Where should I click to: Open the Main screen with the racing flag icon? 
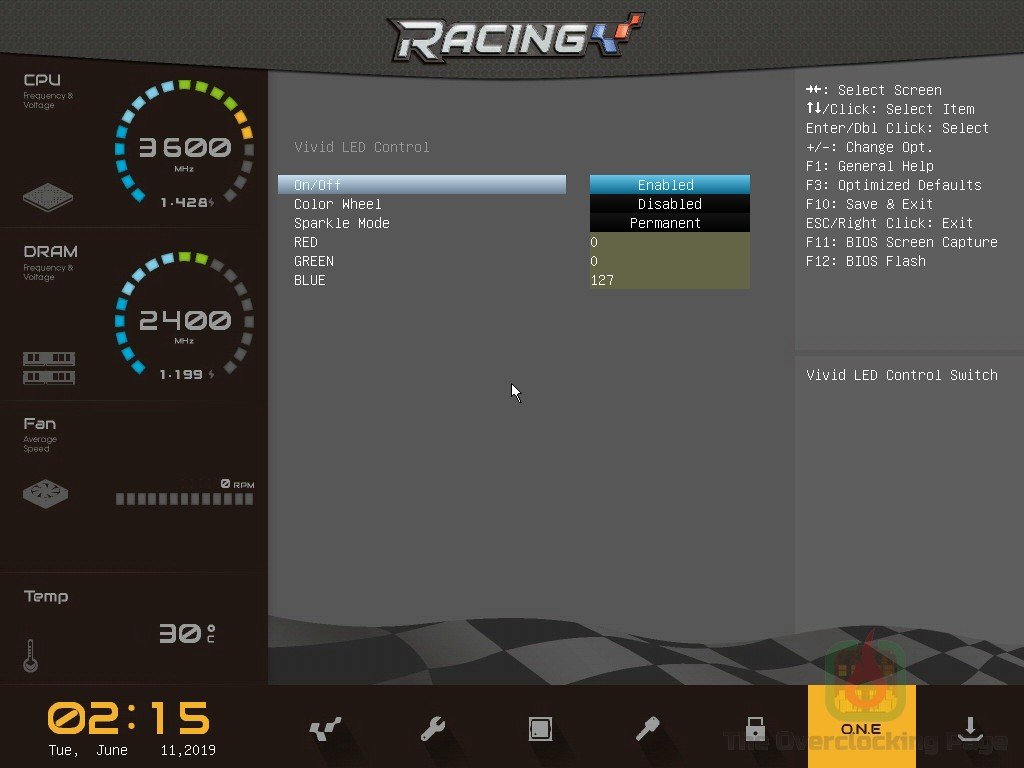[x=325, y=729]
